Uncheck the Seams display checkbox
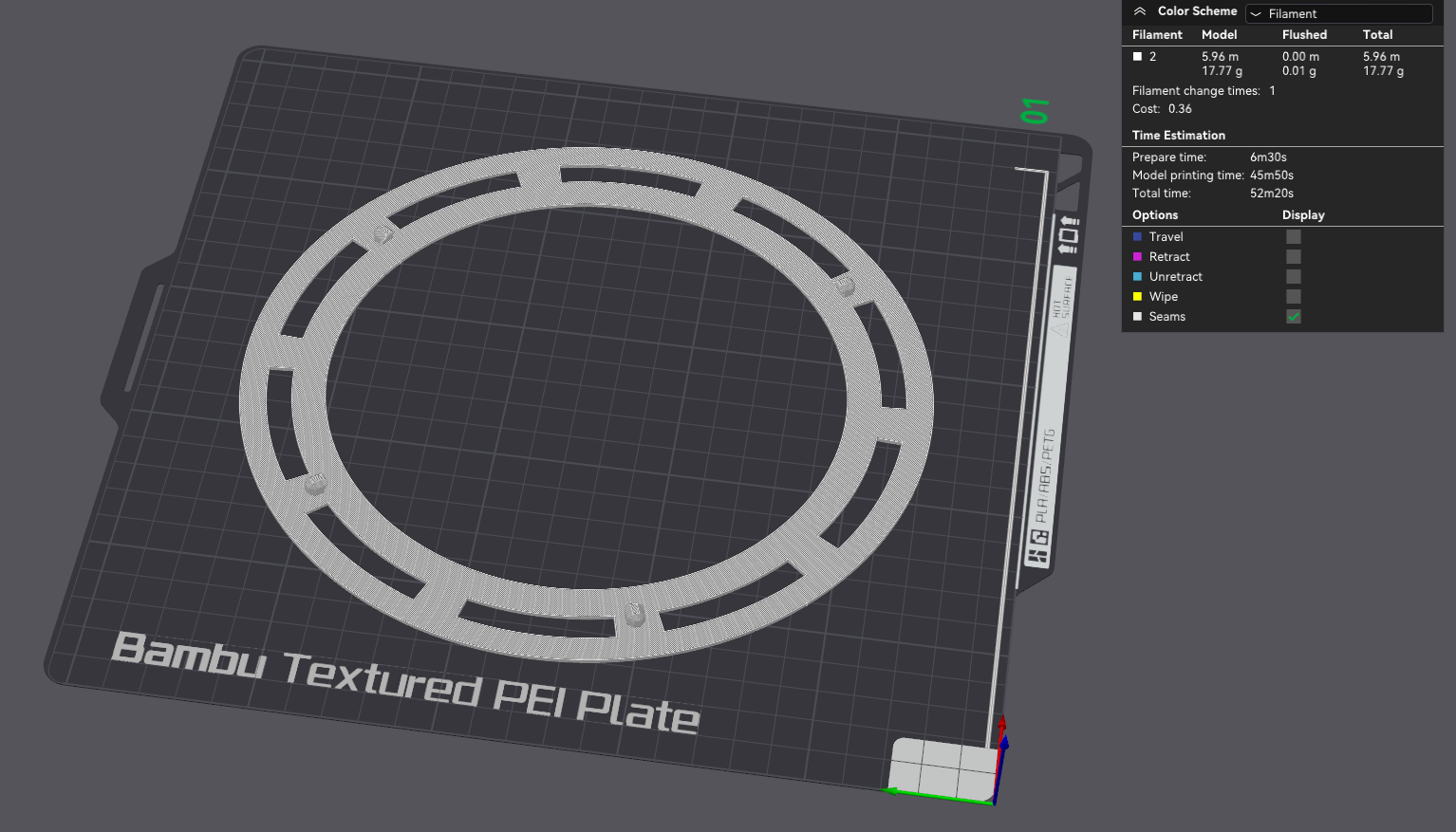The height and width of the screenshot is (832, 1456). 1294,317
